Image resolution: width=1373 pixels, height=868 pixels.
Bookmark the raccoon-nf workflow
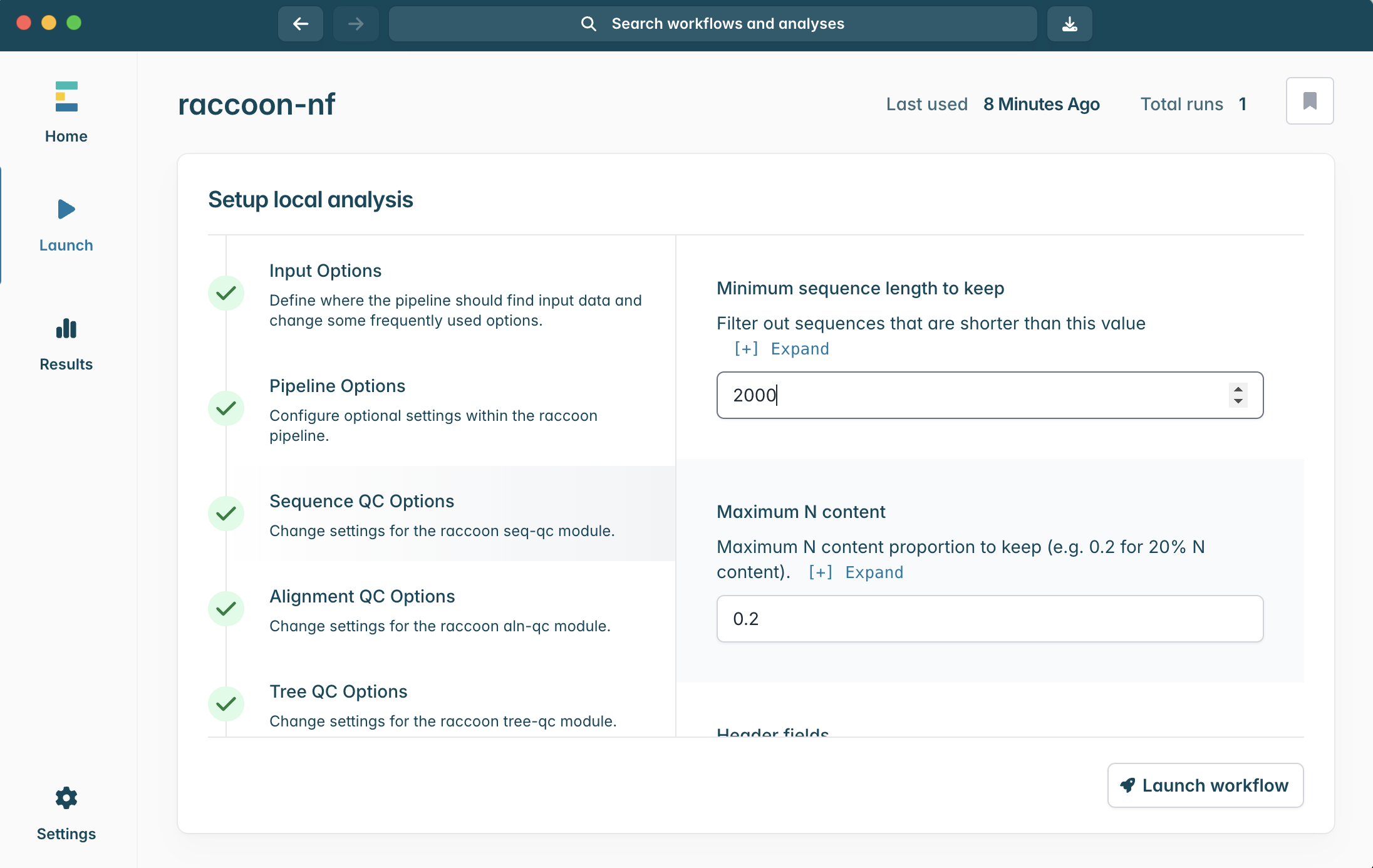point(1309,101)
